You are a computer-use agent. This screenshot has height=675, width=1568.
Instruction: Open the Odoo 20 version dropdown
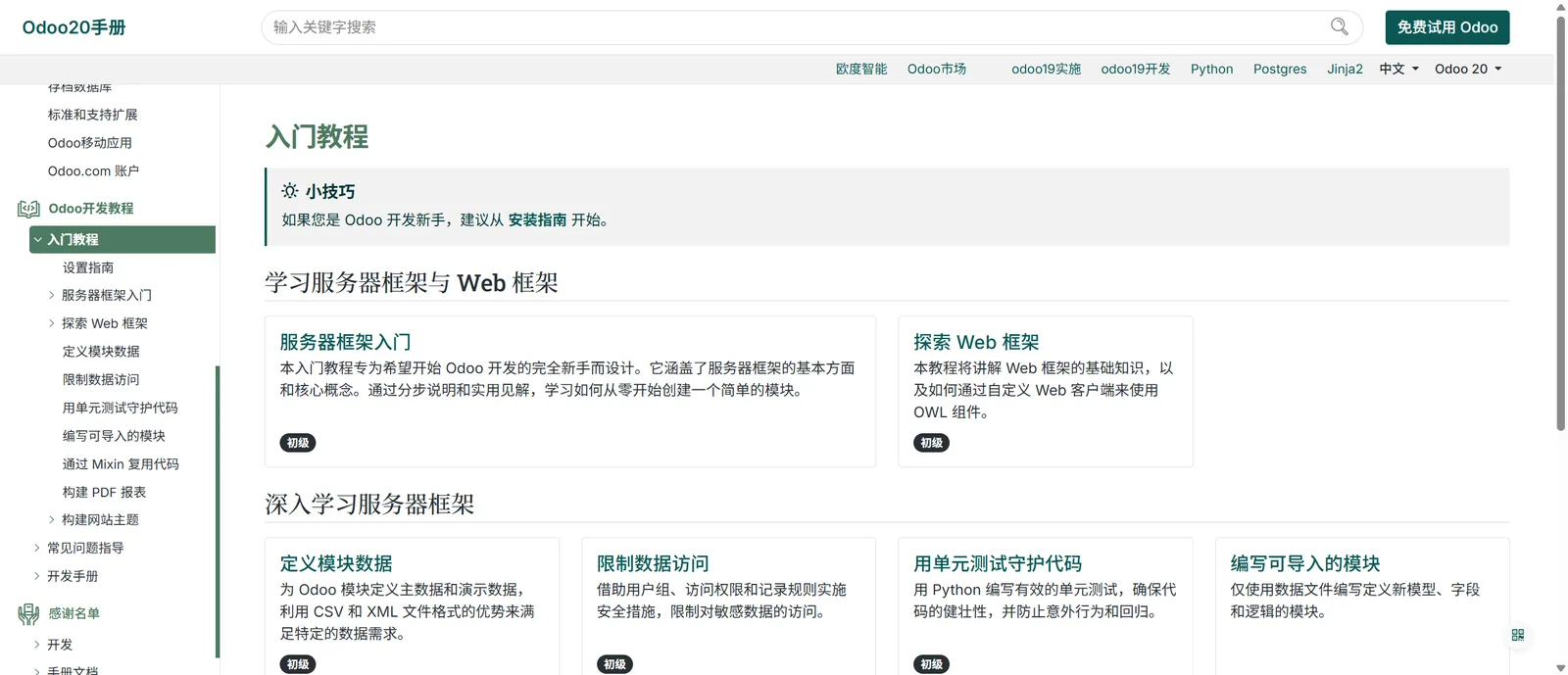click(1468, 69)
